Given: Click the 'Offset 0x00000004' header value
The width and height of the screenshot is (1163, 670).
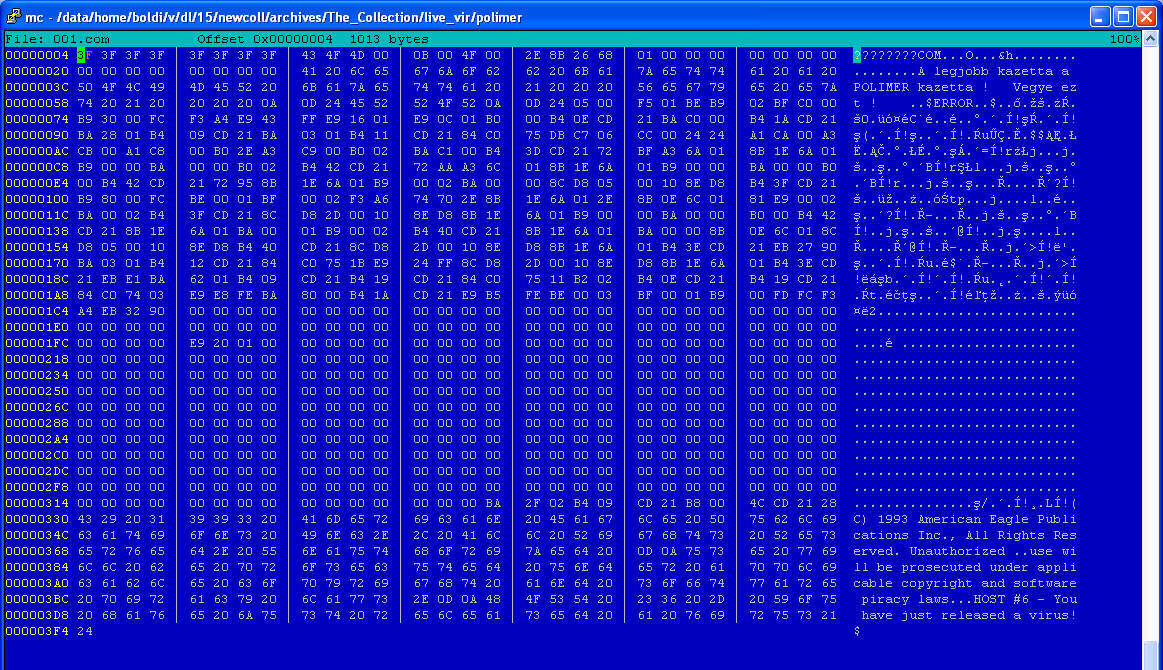Looking at the screenshot, I should (x=265, y=39).
